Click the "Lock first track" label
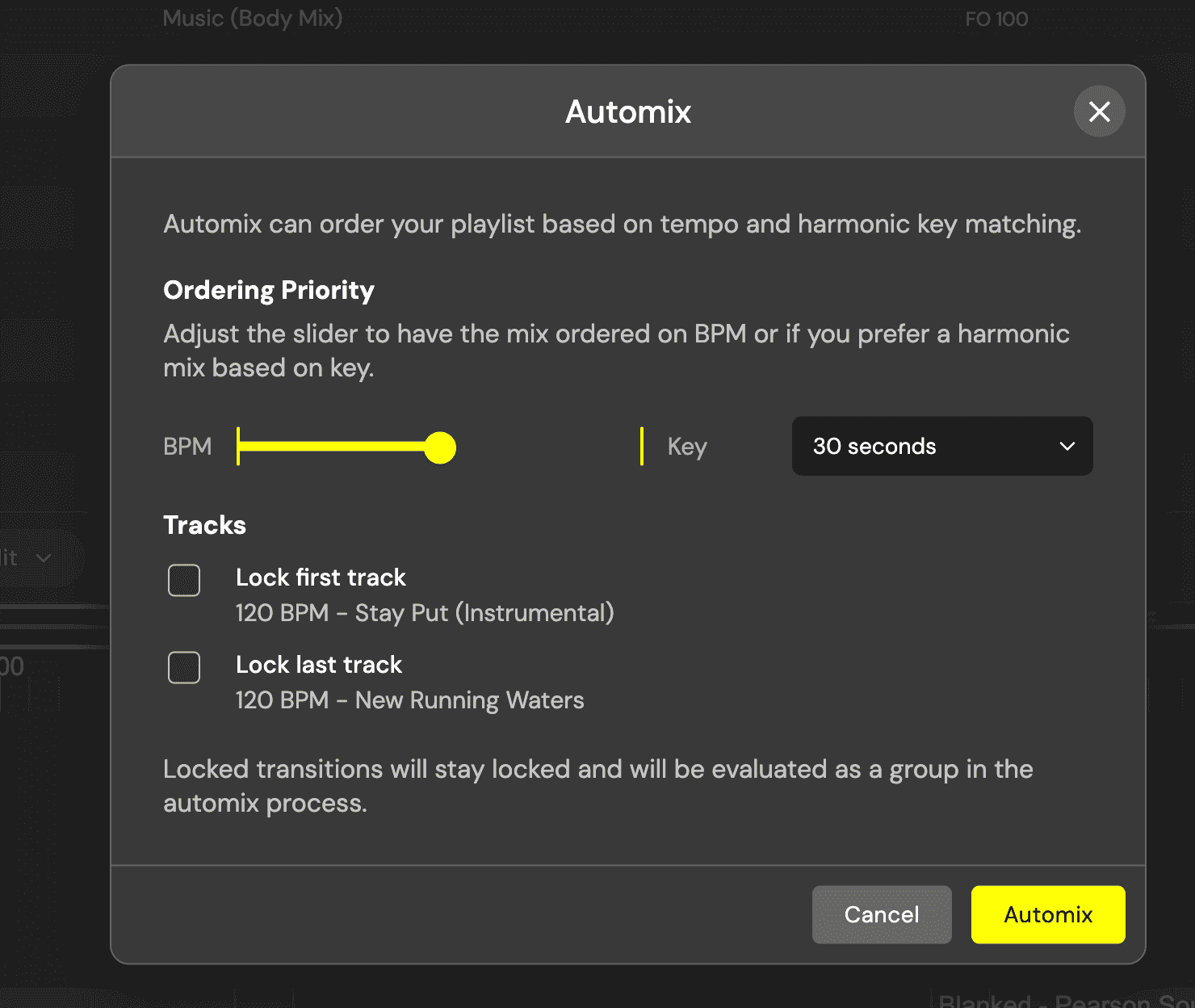Image resolution: width=1195 pixels, height=1008 pixels. (x=321, y=577)
